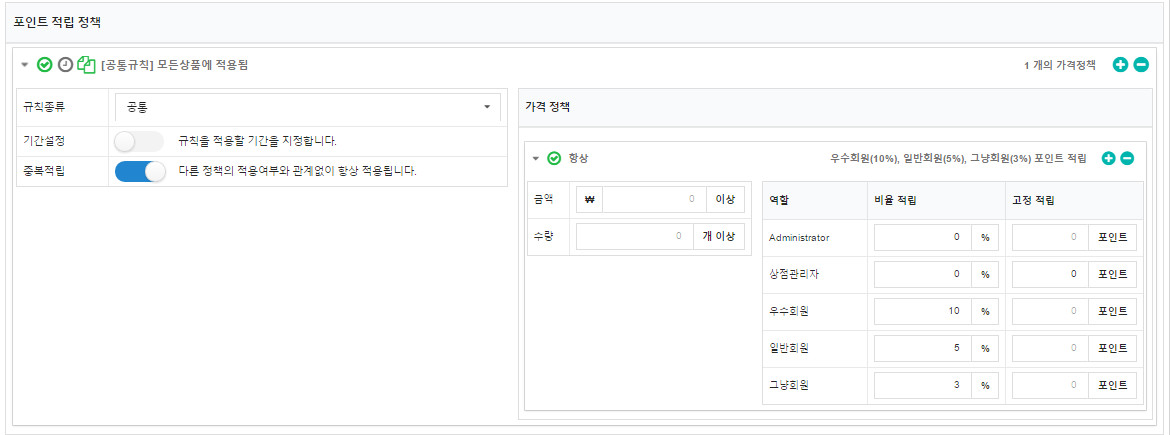Click the 규칙종류 label
Image resolution: width=1170 pixels, height=435 pixels.
(x=44, y=107)
